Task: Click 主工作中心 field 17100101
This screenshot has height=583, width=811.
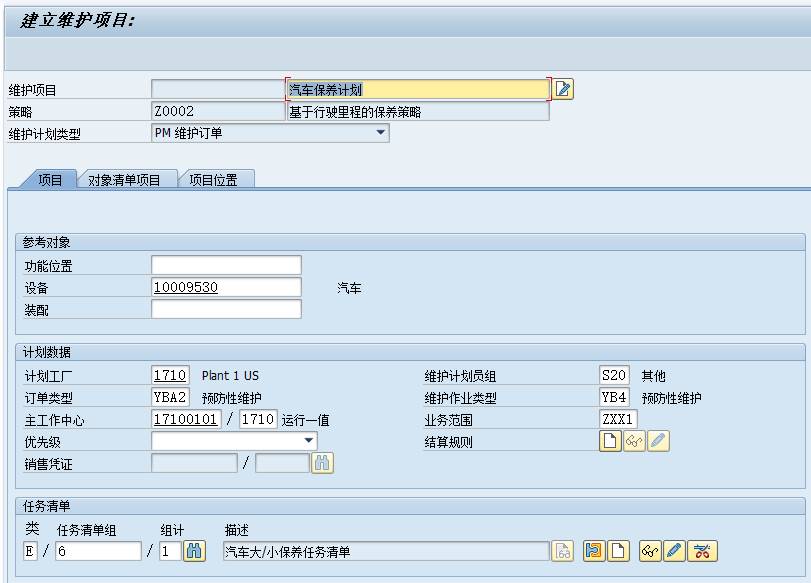Action: point(186,419)
